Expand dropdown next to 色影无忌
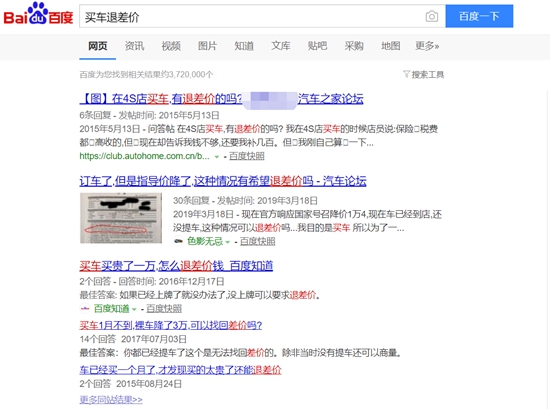 coord(228,242)
